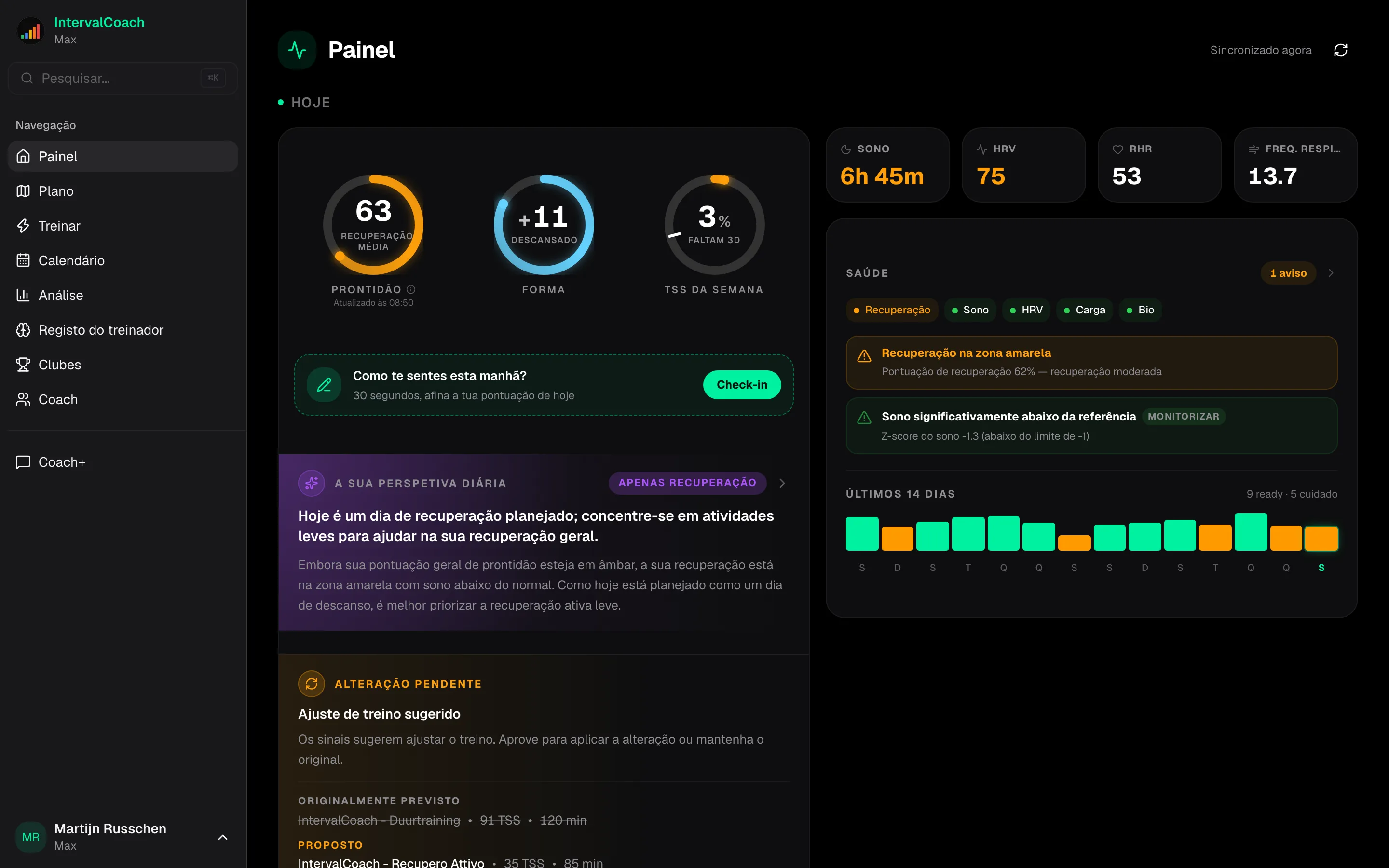Select the Carga health filter chip

click(1085, 310)
